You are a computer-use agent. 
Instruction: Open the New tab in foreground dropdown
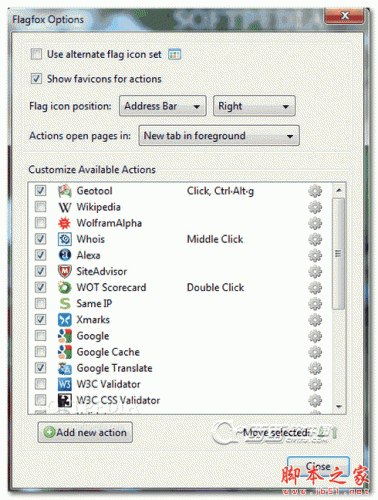coord(219,136)
